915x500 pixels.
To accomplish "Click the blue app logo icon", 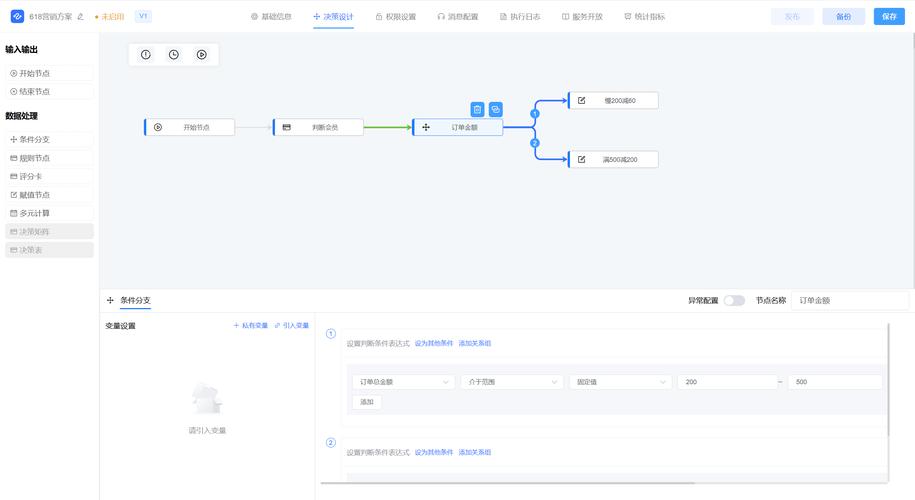I will pos(18,16).
